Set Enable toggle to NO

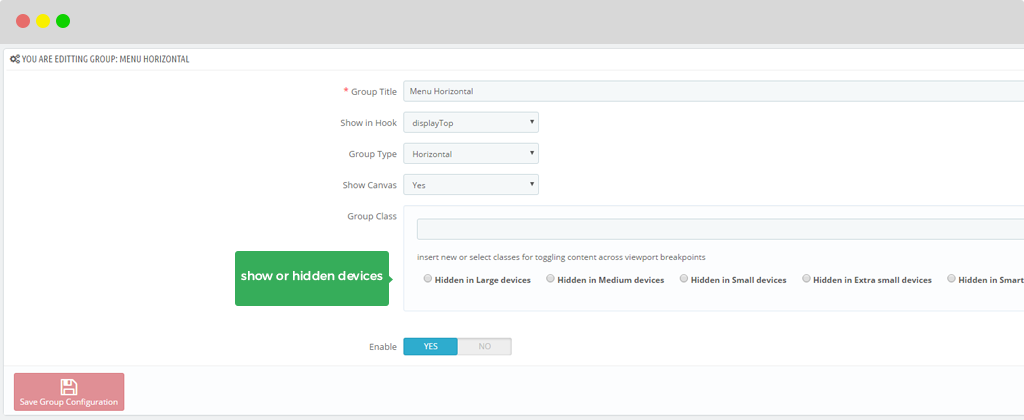click(485, 346)
